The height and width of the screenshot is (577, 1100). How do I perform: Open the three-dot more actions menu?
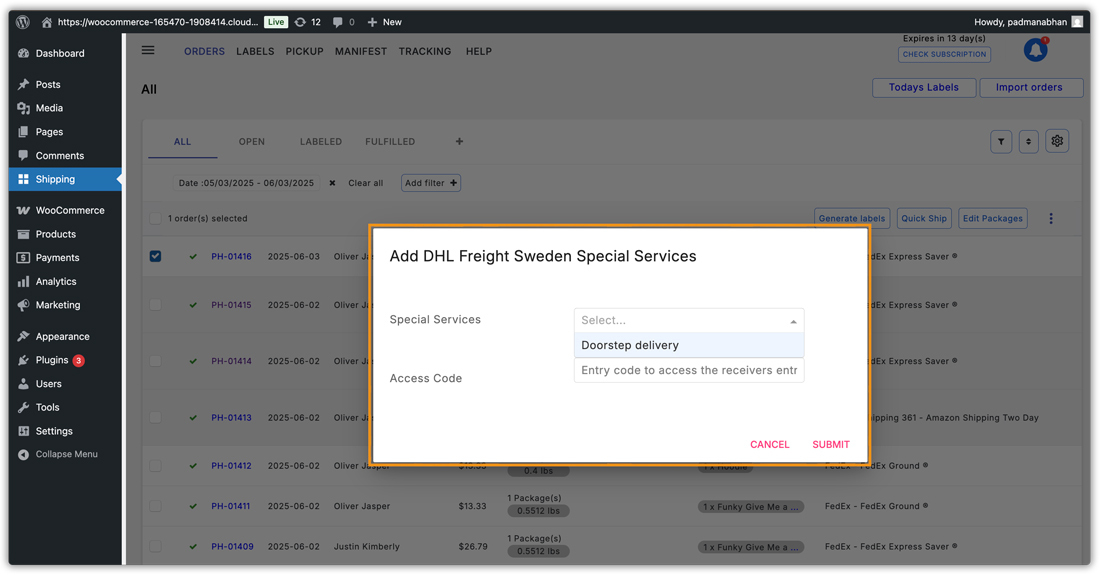(x=1051, y=218)
